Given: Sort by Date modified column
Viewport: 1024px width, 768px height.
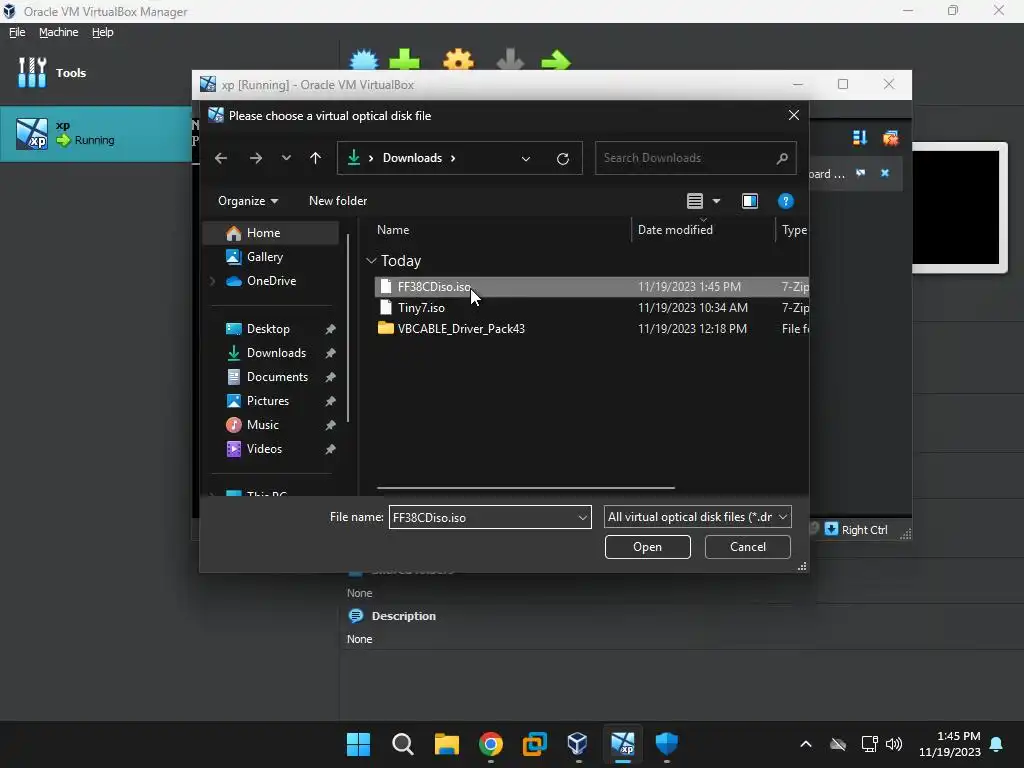Looking at the screenshot, I should 675,230.
